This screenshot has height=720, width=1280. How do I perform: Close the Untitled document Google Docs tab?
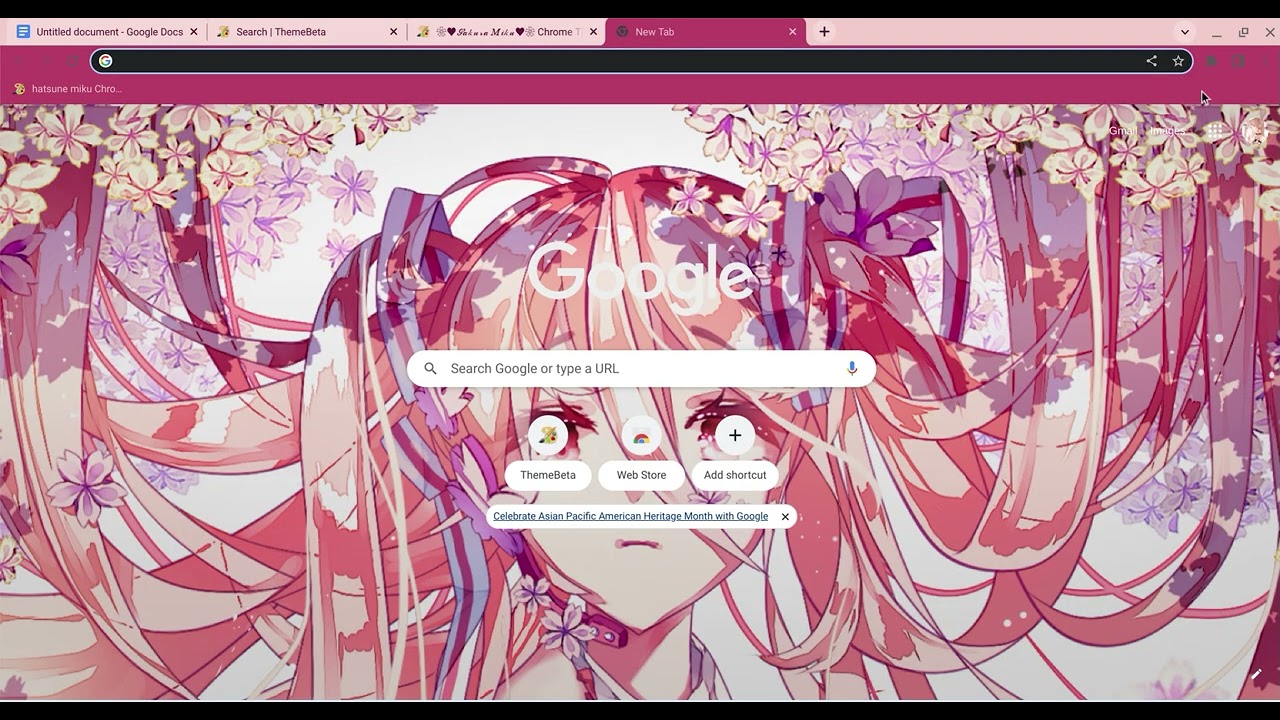click(x=194, y=32)
